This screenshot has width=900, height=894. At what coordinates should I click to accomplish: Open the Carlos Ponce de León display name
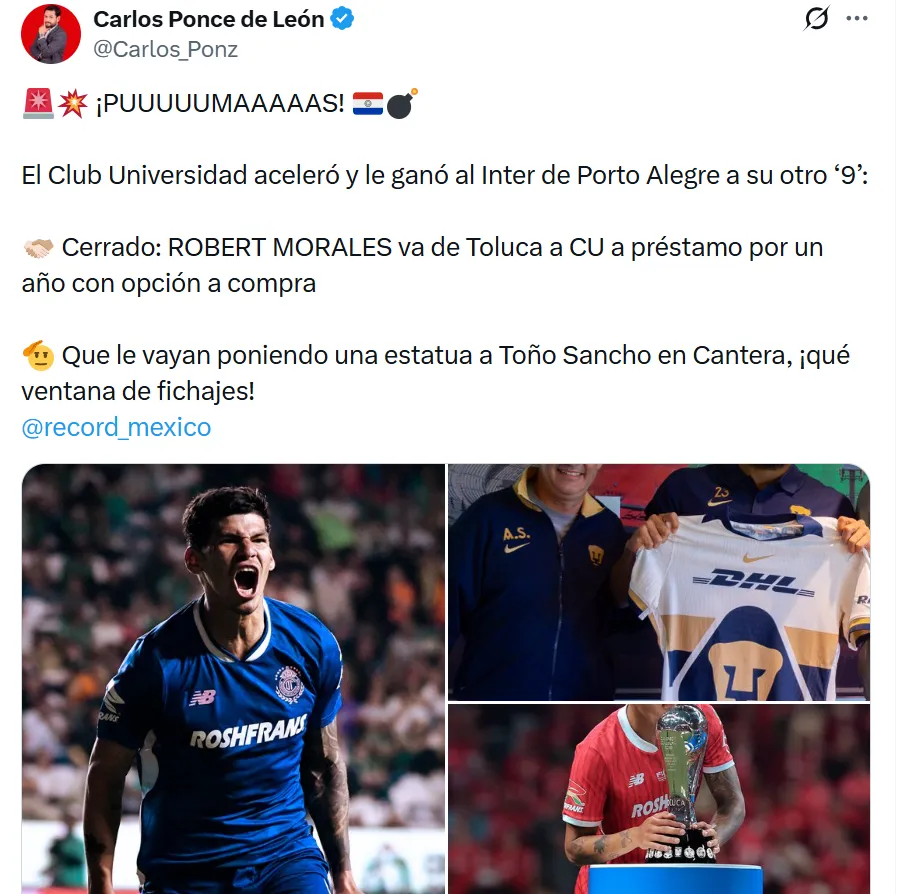208,19
